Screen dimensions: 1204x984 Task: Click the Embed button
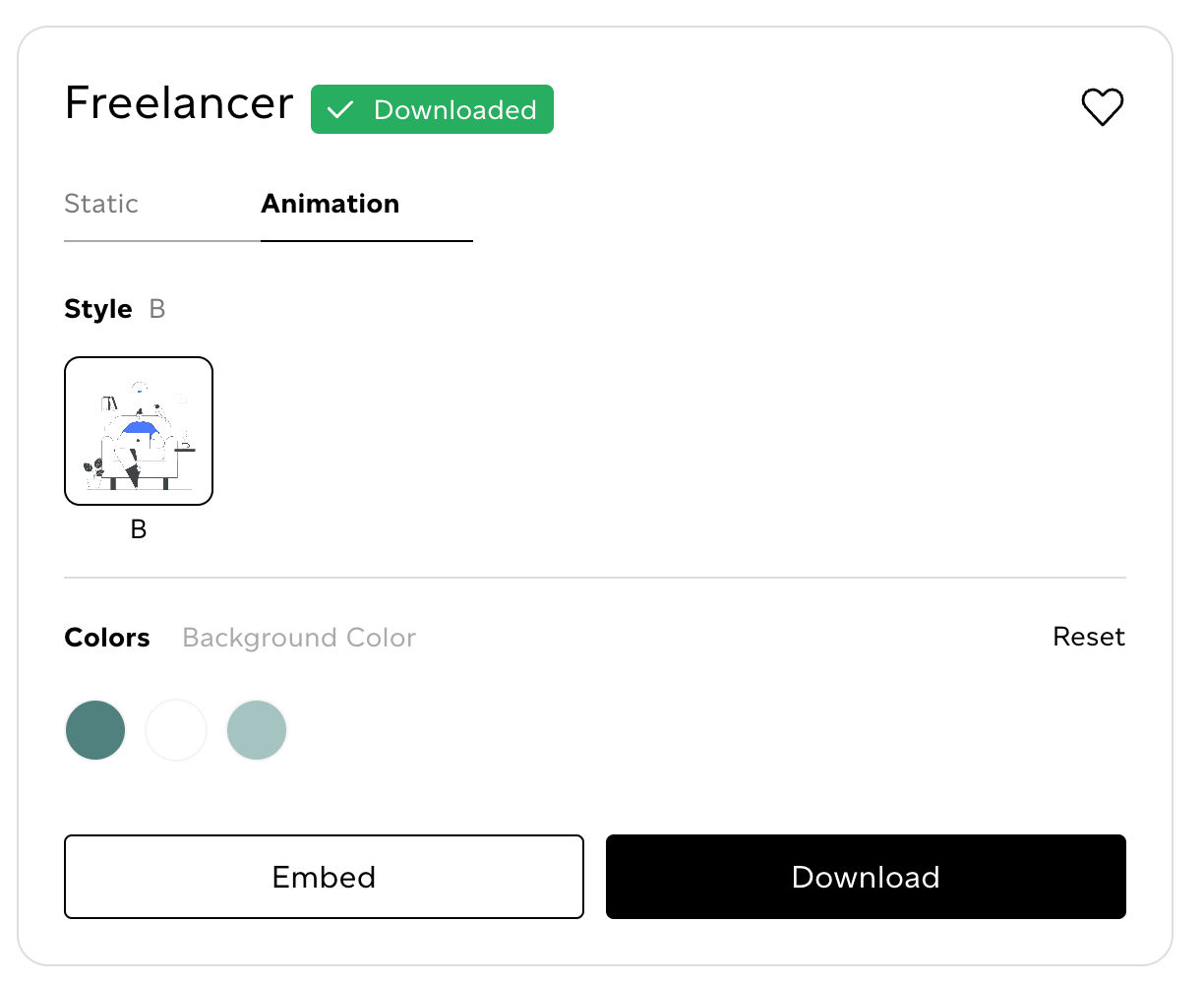324,877
